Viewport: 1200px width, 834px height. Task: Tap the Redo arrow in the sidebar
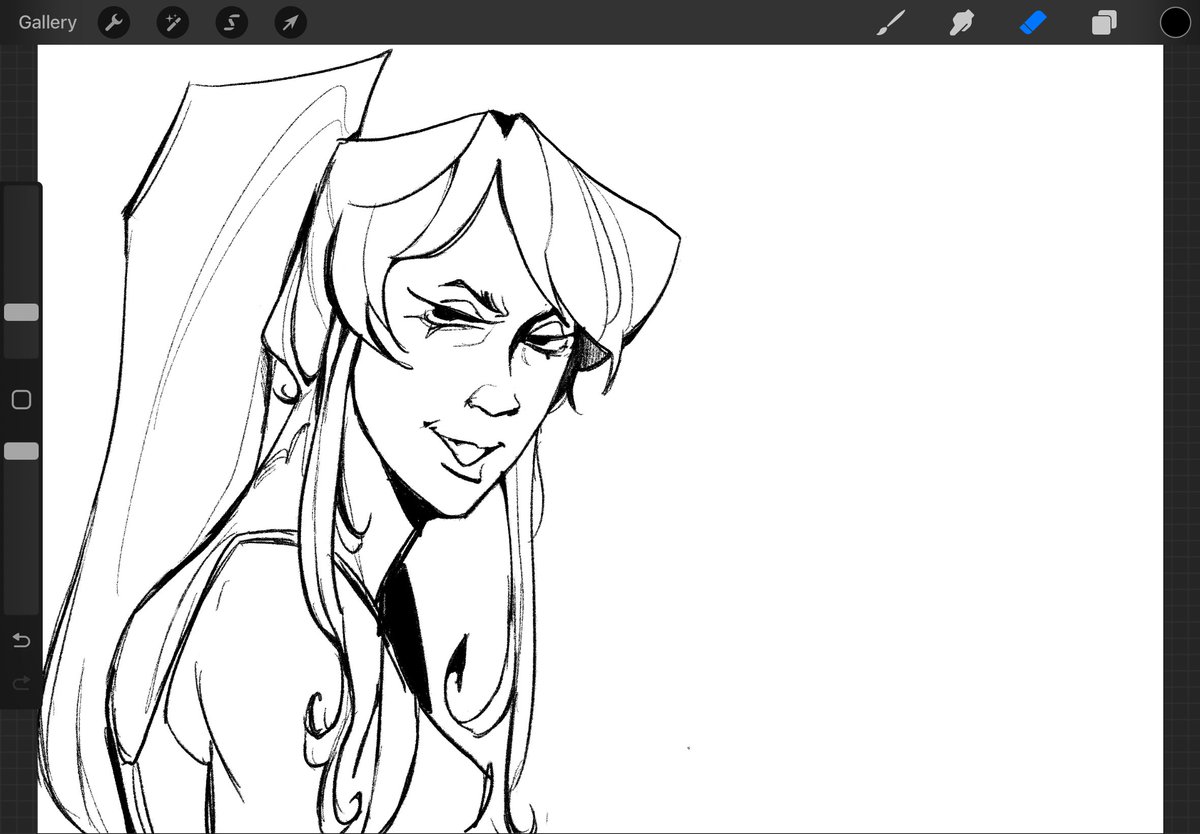click(x=21, y=683)
